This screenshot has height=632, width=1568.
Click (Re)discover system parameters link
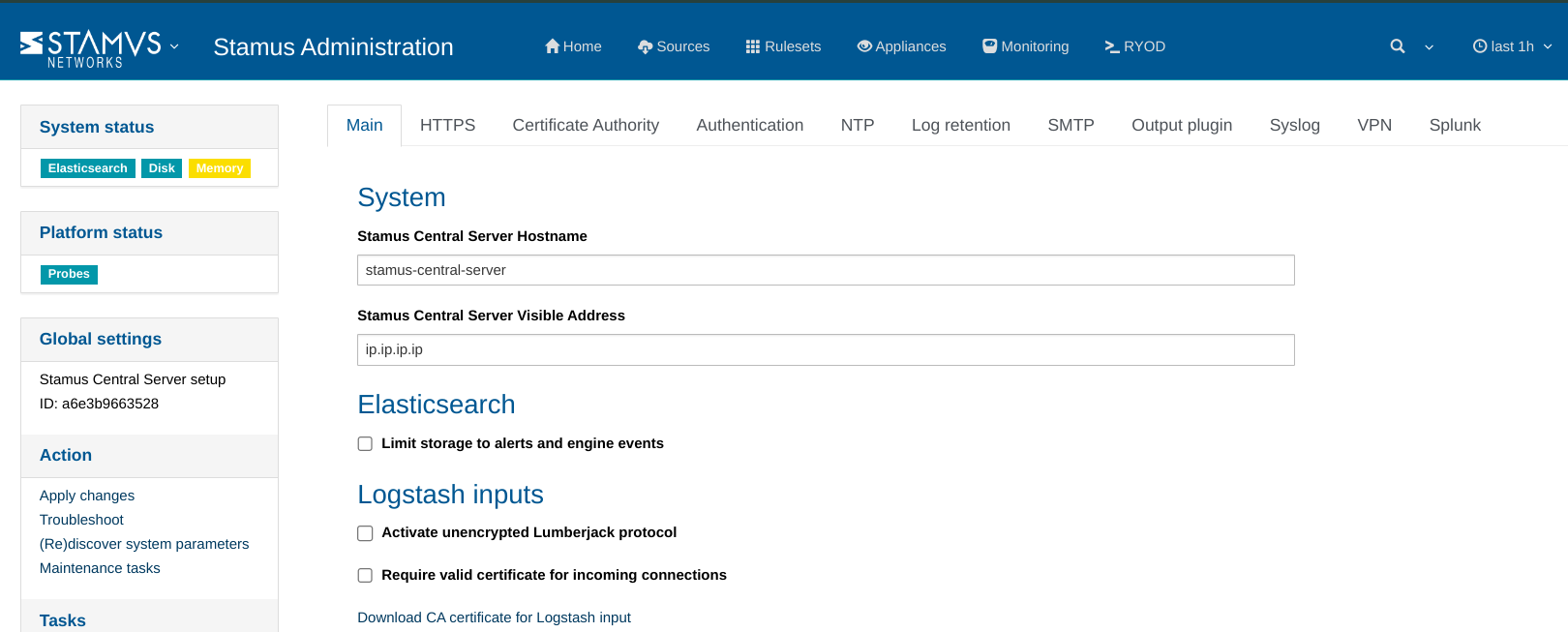[144, 544]
